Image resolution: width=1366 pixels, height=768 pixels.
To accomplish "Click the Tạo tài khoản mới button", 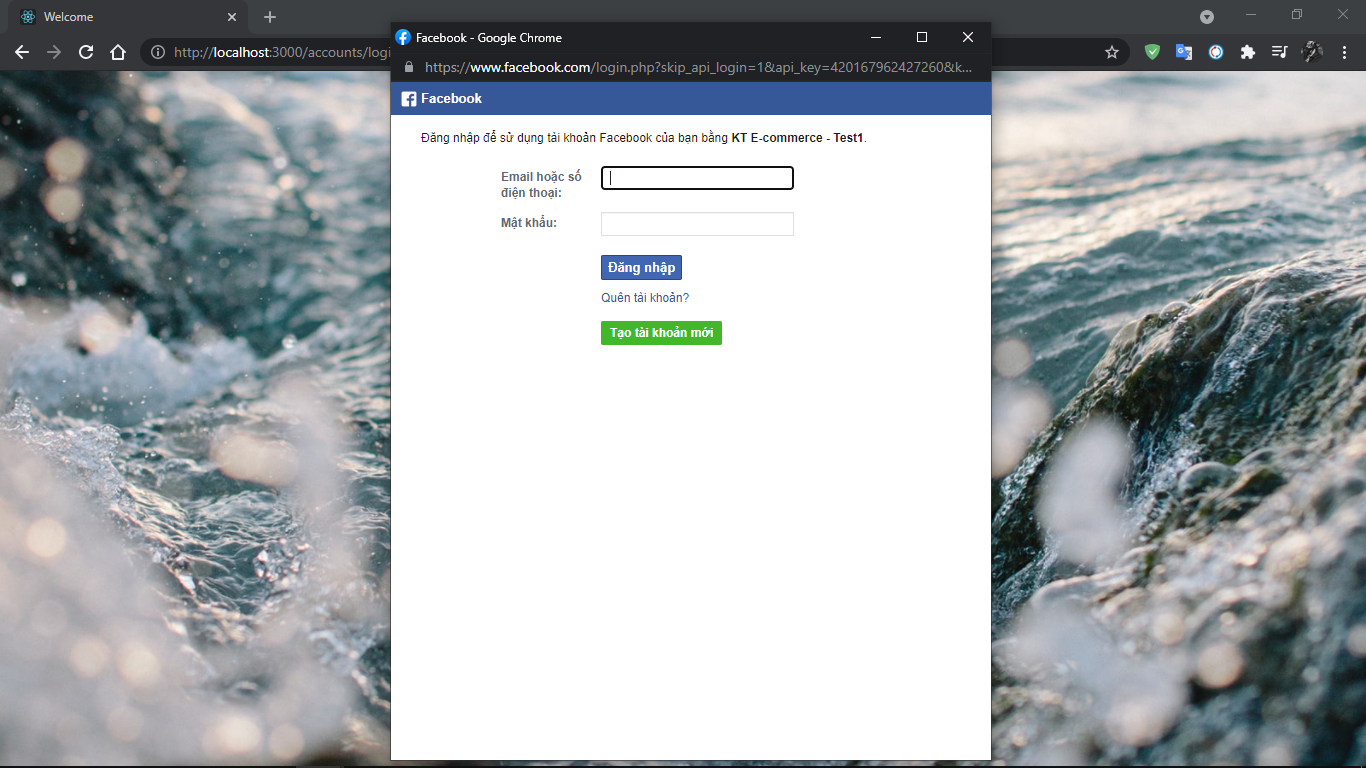I will [661, 333].
